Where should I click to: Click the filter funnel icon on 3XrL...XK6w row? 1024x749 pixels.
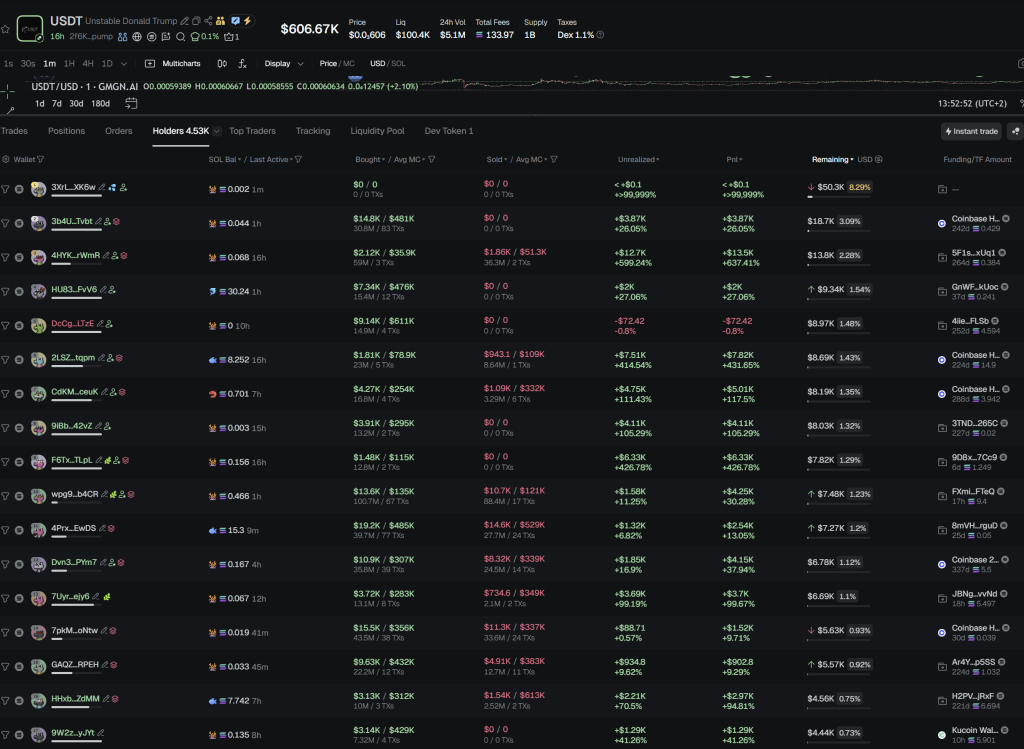pos(5,188)
